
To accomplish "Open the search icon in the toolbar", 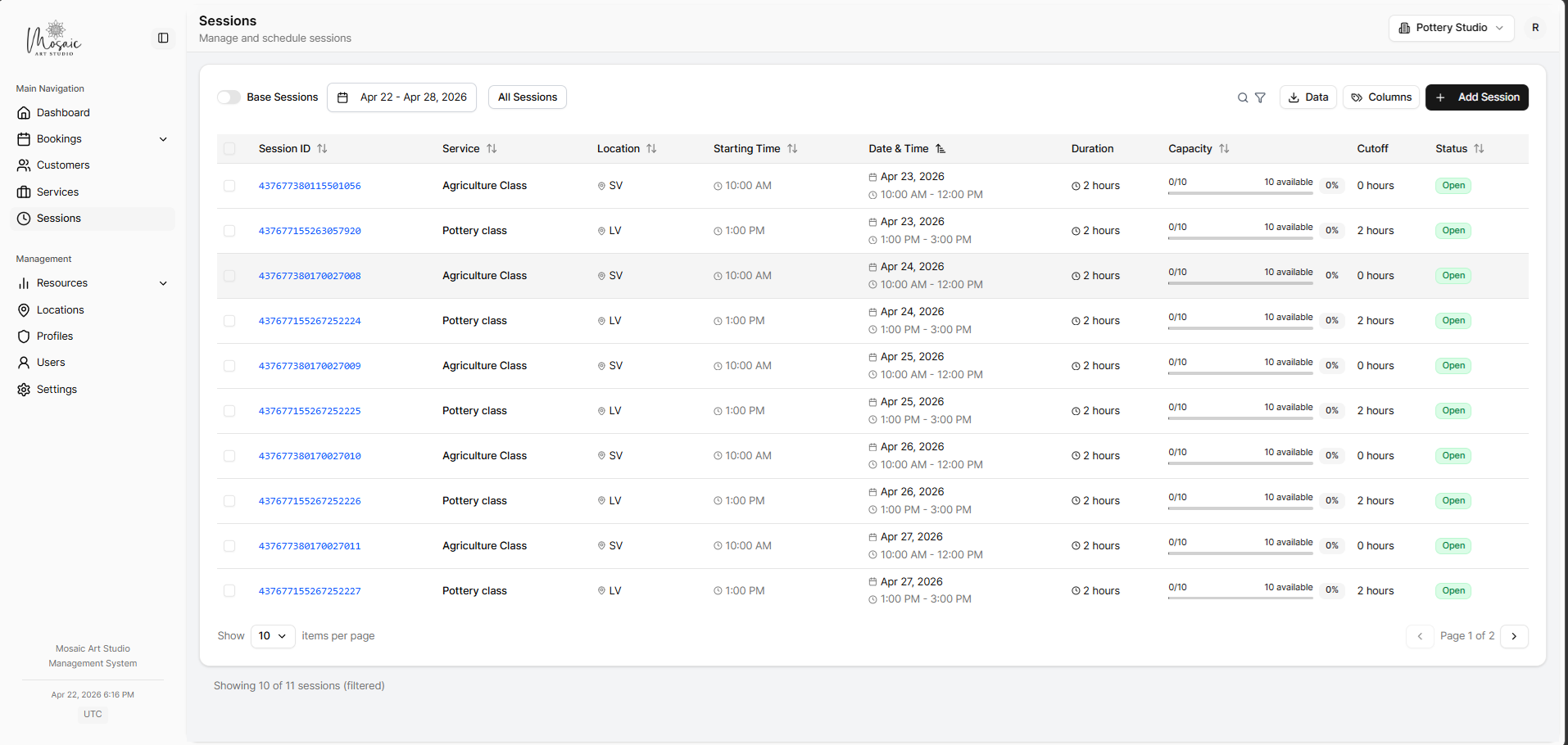I will click(x=1242, y=97).
